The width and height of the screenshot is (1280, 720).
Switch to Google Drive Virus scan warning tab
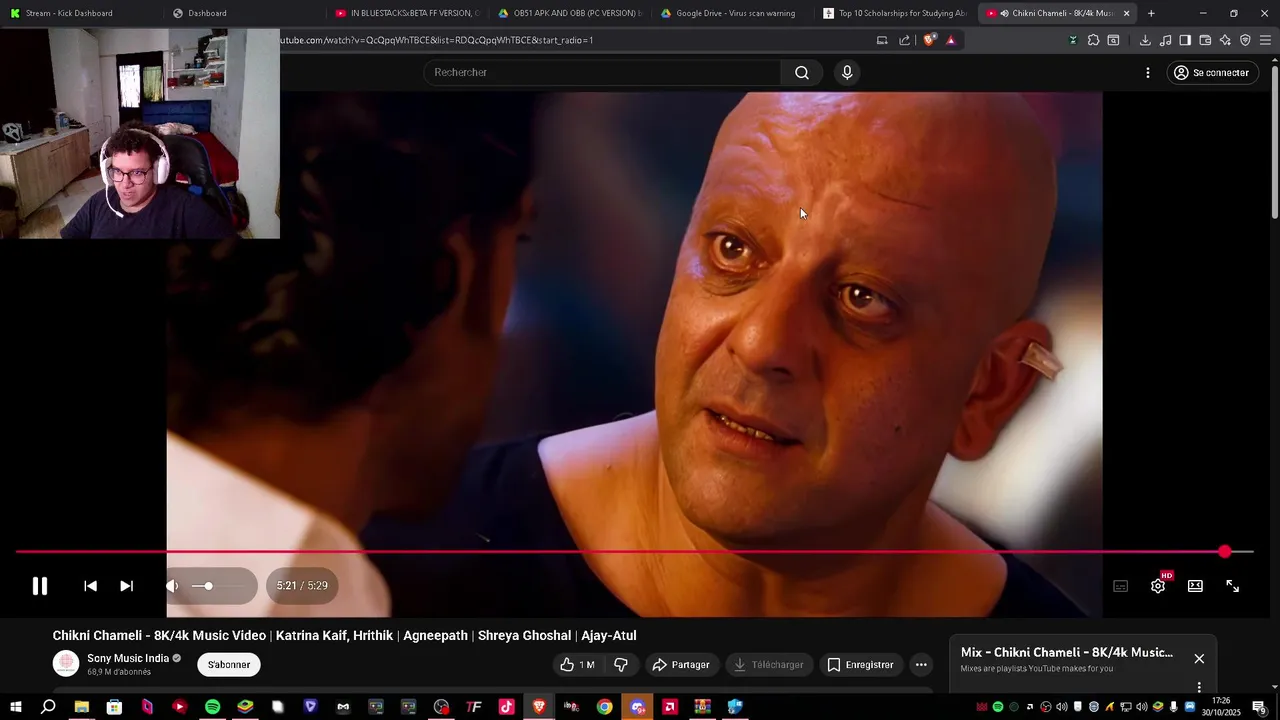pos(733,13)
